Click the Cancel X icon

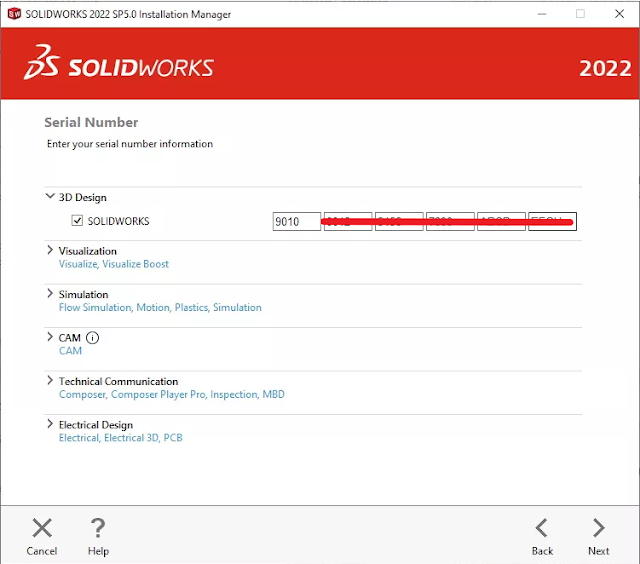click(x=42, y=528)
